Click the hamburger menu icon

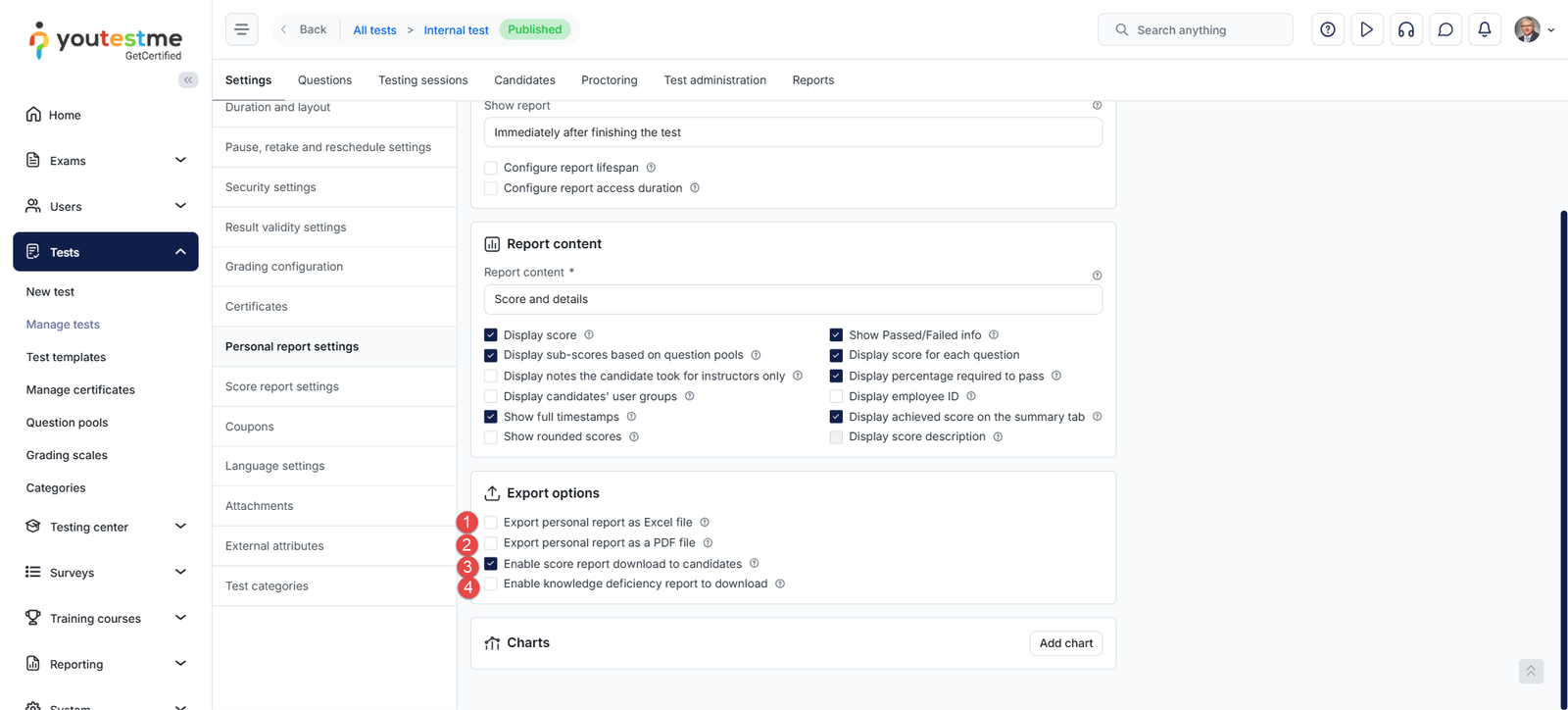pos(241,29)
